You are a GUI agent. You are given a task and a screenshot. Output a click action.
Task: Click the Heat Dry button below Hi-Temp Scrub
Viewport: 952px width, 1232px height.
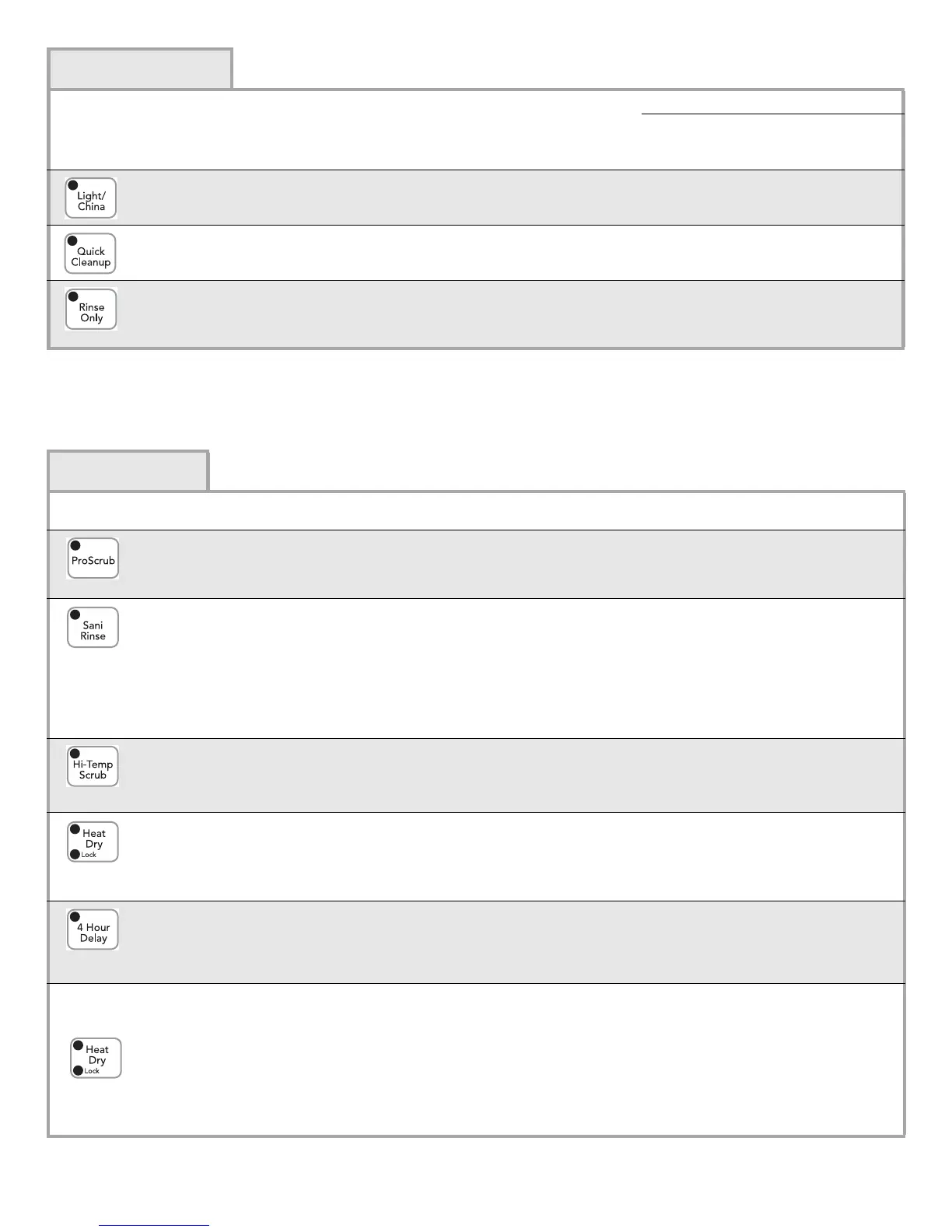(93, 842)
